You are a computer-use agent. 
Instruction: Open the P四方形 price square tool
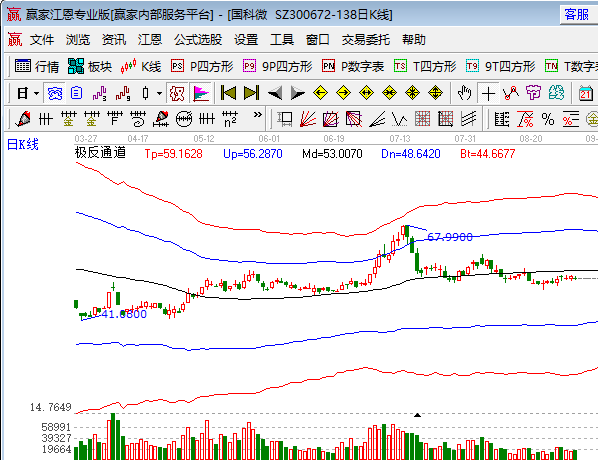pos(202,66)
